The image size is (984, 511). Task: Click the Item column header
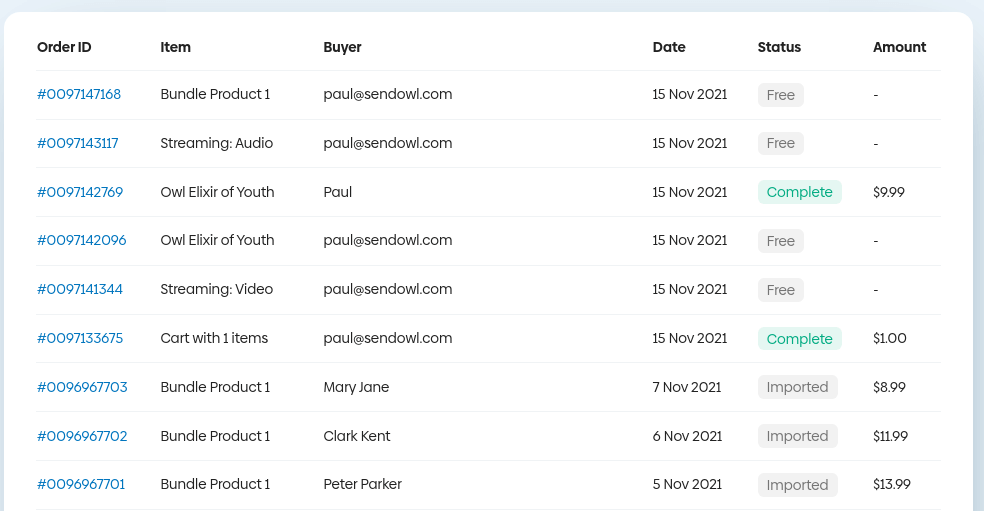175,47
